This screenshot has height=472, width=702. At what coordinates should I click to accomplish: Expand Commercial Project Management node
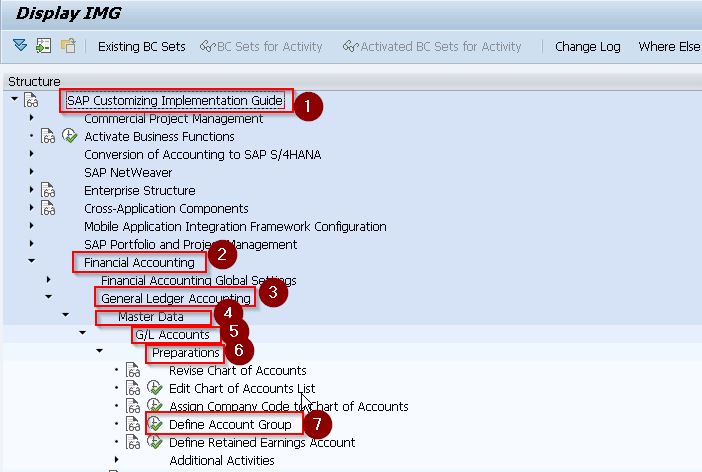[x=31, y=118]
